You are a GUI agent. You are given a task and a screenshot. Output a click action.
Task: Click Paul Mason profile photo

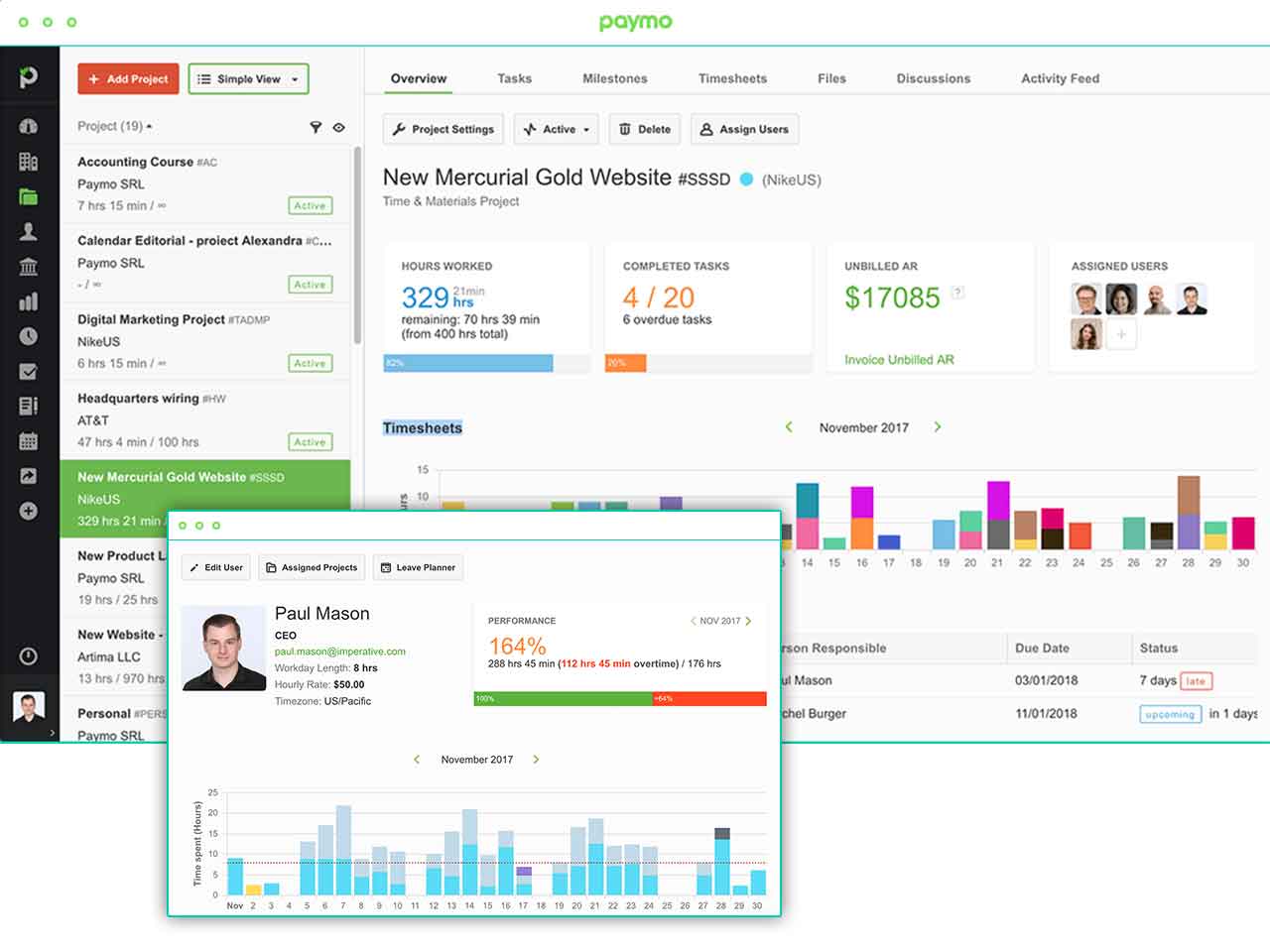click(224, 650)
